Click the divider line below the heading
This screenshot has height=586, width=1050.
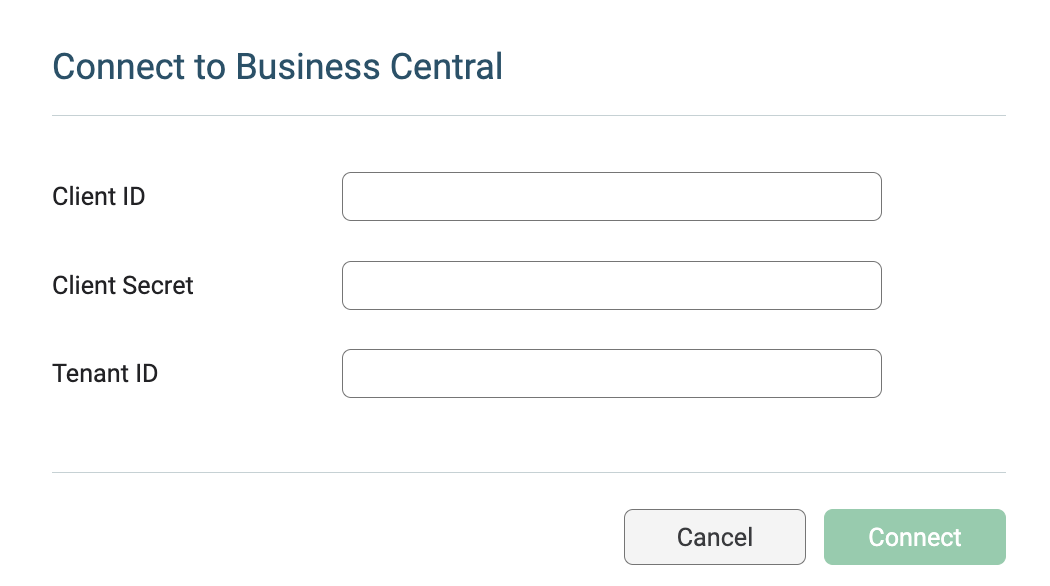pyautogui.click(x=529, y=115)
